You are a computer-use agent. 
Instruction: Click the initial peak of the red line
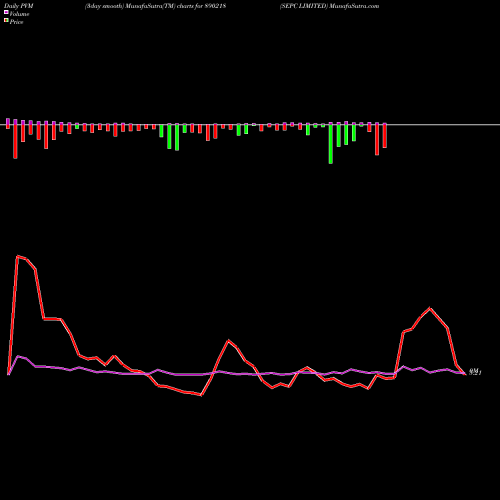coord(17,256)
